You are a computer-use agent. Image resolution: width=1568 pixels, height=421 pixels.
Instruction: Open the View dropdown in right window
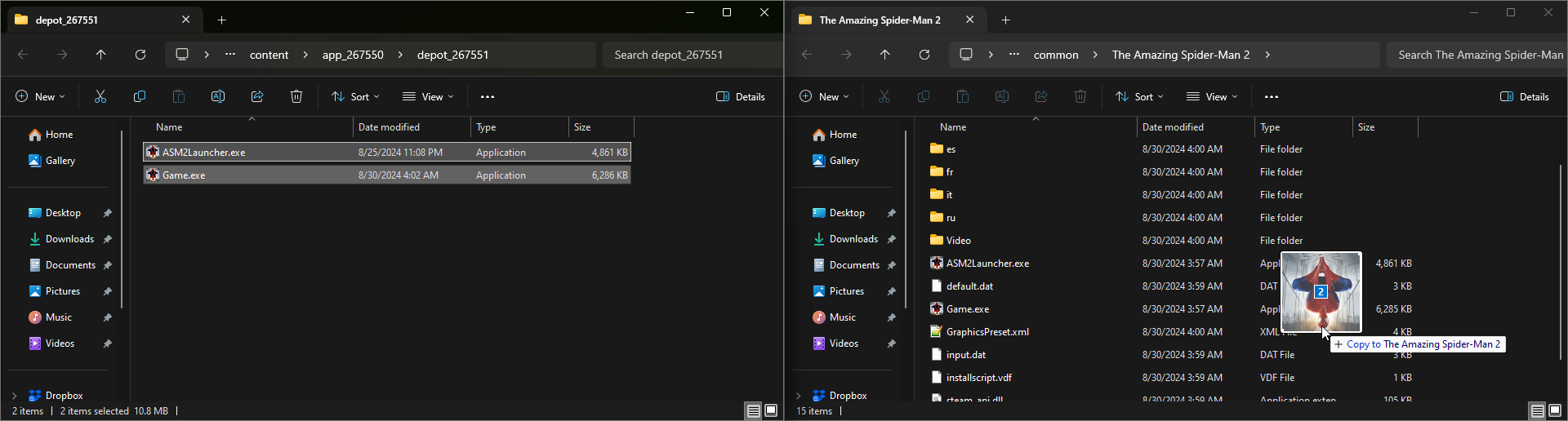click(1212, 96)
